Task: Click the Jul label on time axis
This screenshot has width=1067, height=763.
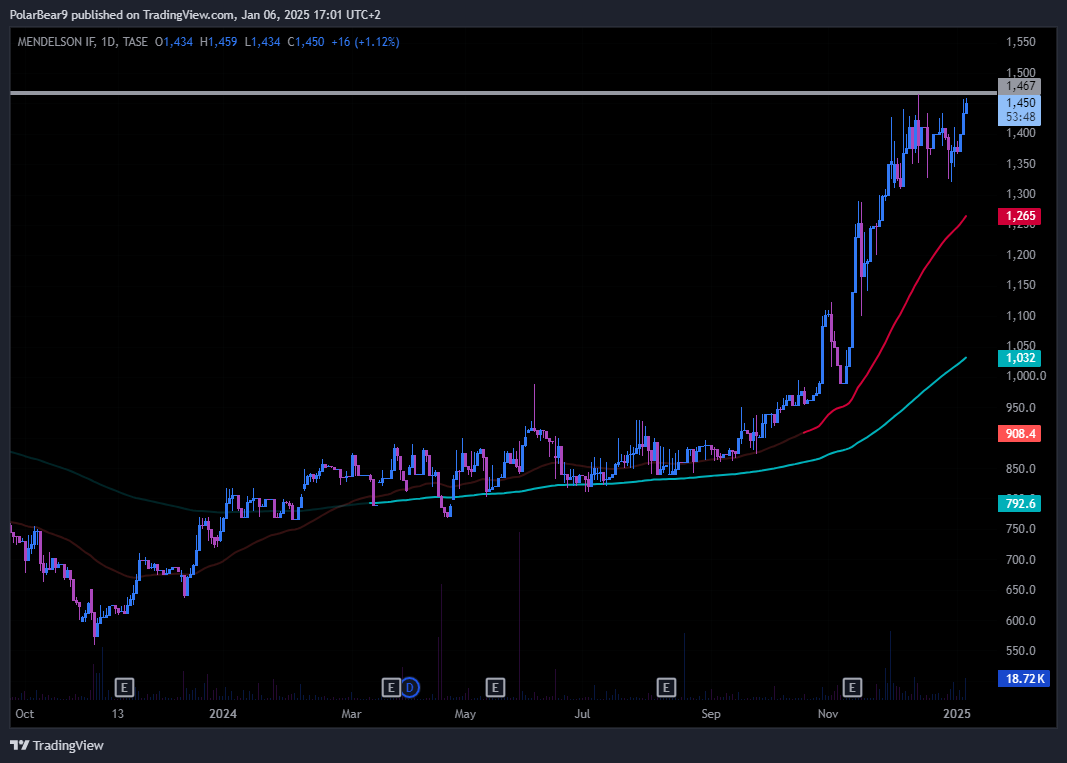Action: (x=582, y=713)
